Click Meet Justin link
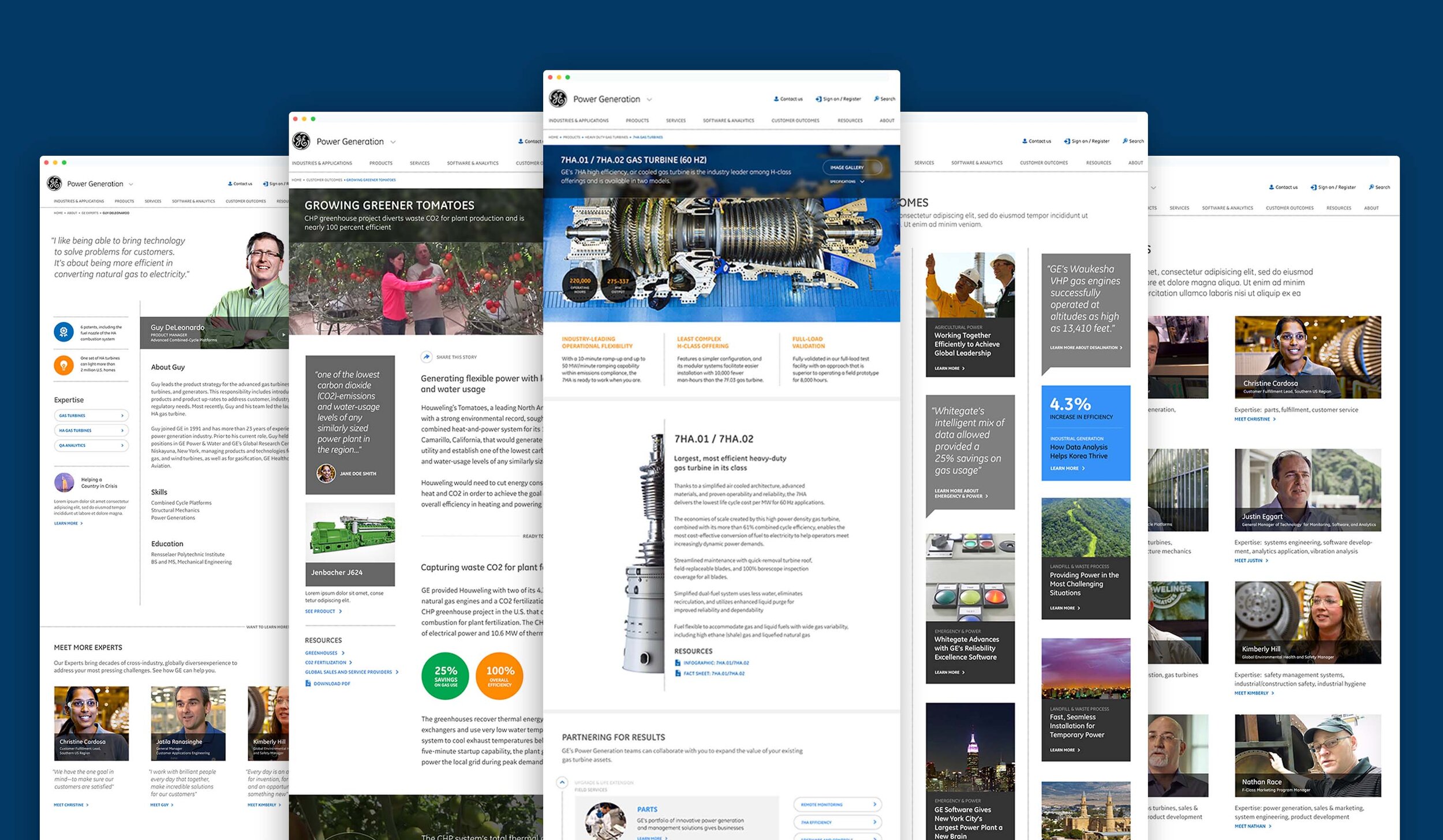This screenshot has height=840, width=1443. pyautogui.click(x=1251, y=560)
